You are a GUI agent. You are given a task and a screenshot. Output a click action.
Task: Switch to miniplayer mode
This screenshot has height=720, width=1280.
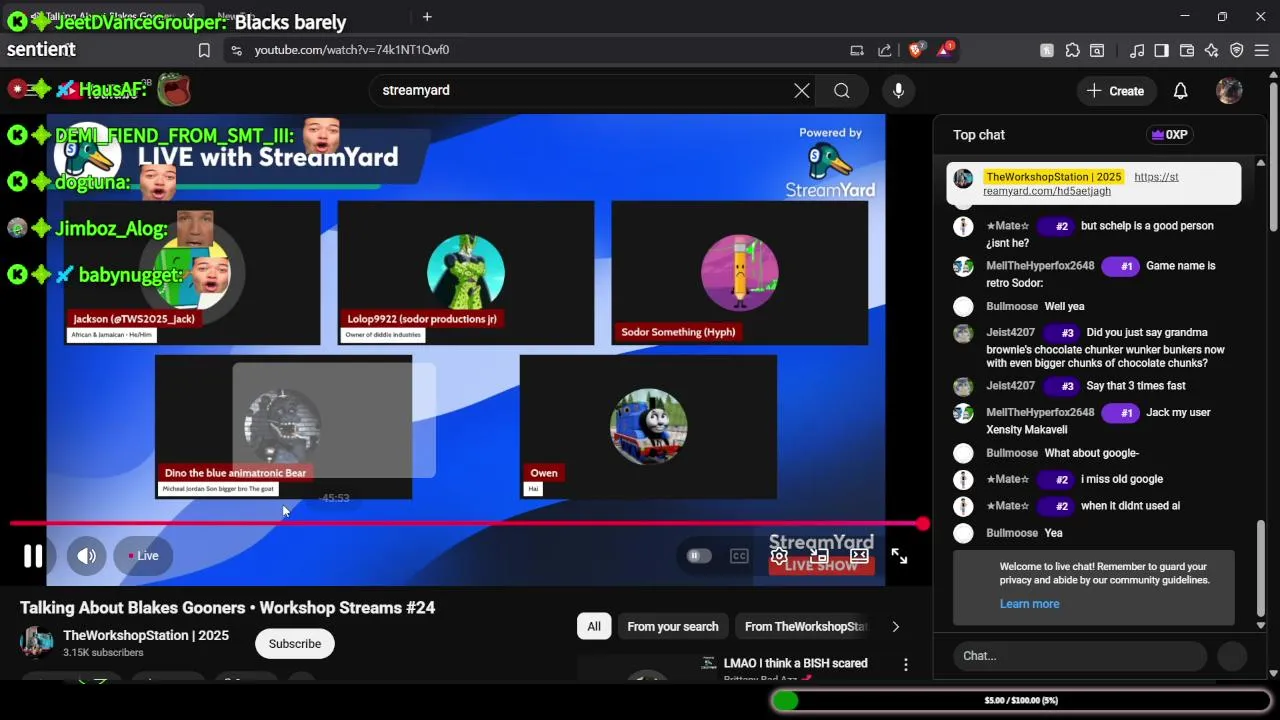click(819, 556)
